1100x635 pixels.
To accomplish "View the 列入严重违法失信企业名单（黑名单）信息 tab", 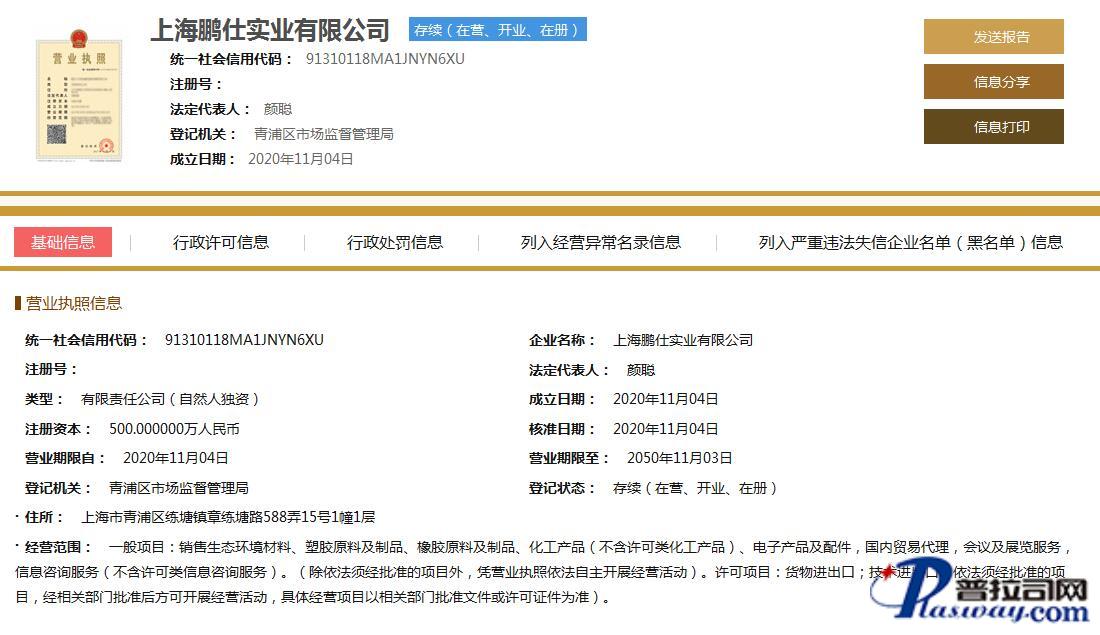I will tap(910, 242).
